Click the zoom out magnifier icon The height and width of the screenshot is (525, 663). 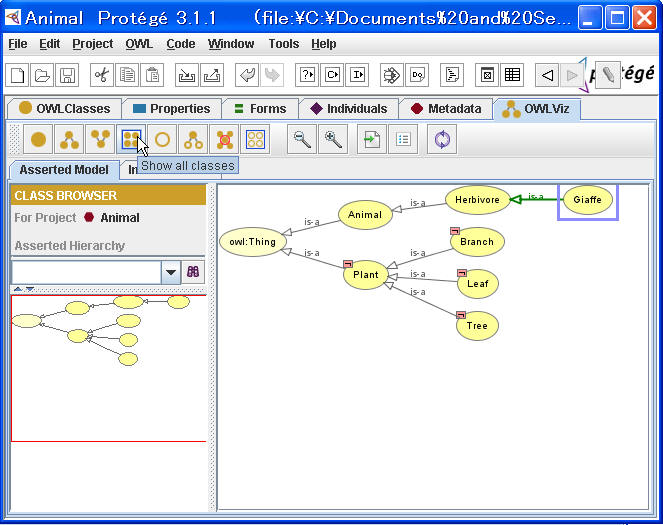pos(300,140)
